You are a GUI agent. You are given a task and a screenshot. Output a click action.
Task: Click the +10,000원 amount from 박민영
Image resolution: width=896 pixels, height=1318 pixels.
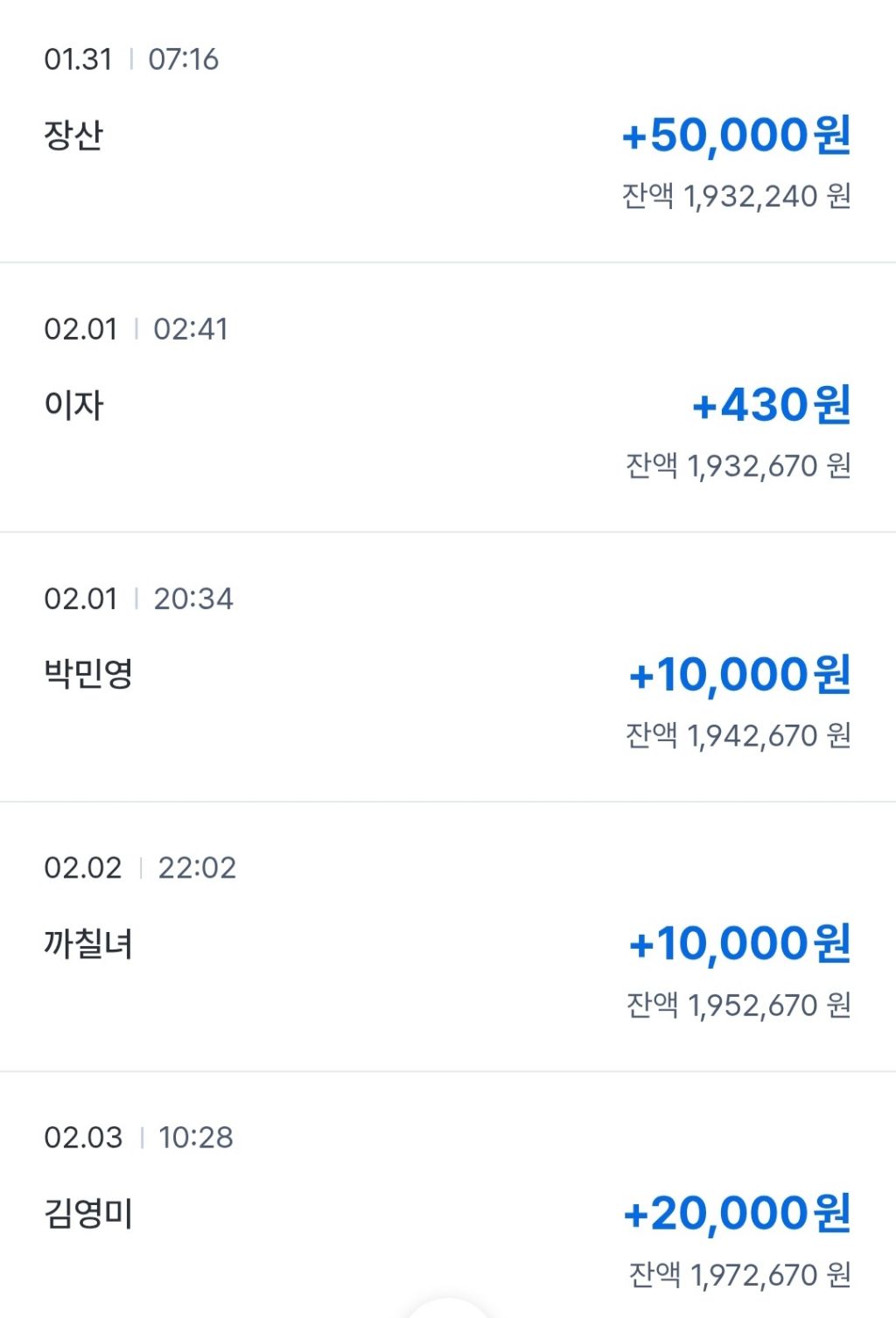pyautogui.click(x=739, y=675)
